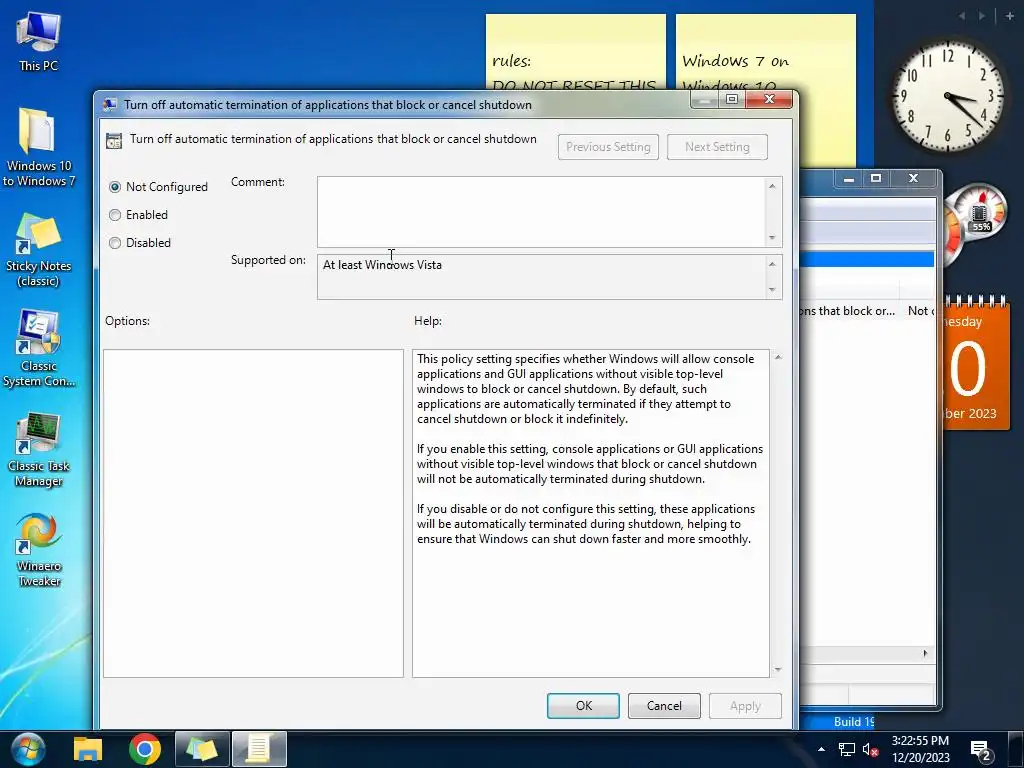Click 'ons that block or...' list entry
The height and width of the screenshot is (768, 1024).
[848, 312]
